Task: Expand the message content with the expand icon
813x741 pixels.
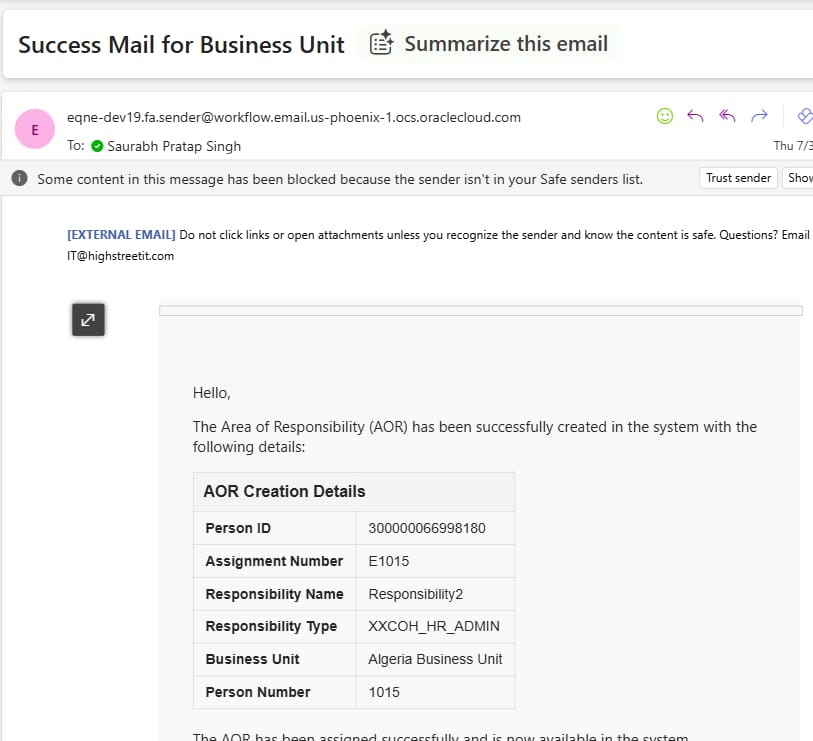Action: (x=88, y=320)
